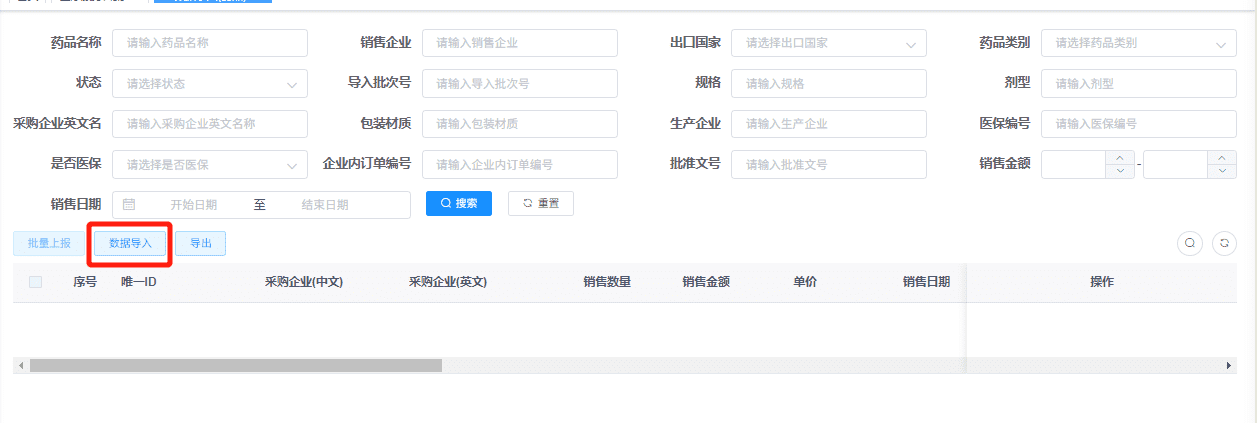The height and width of the screenshot is (423, 1257).
Task: Open the 是否医保 dropdown
Action: tap(210, 164)
